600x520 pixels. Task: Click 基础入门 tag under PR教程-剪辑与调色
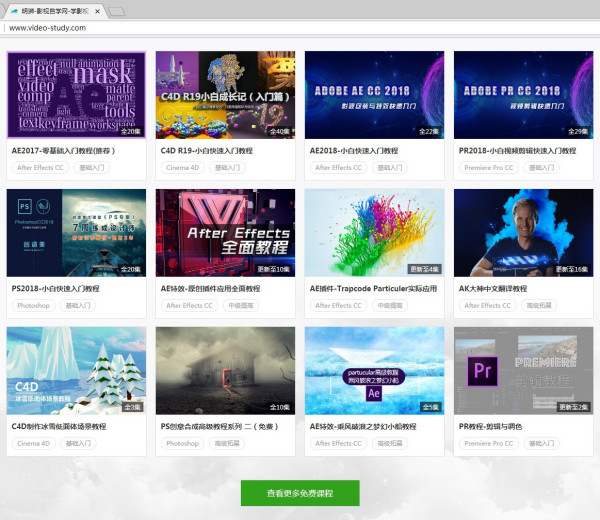541,443
